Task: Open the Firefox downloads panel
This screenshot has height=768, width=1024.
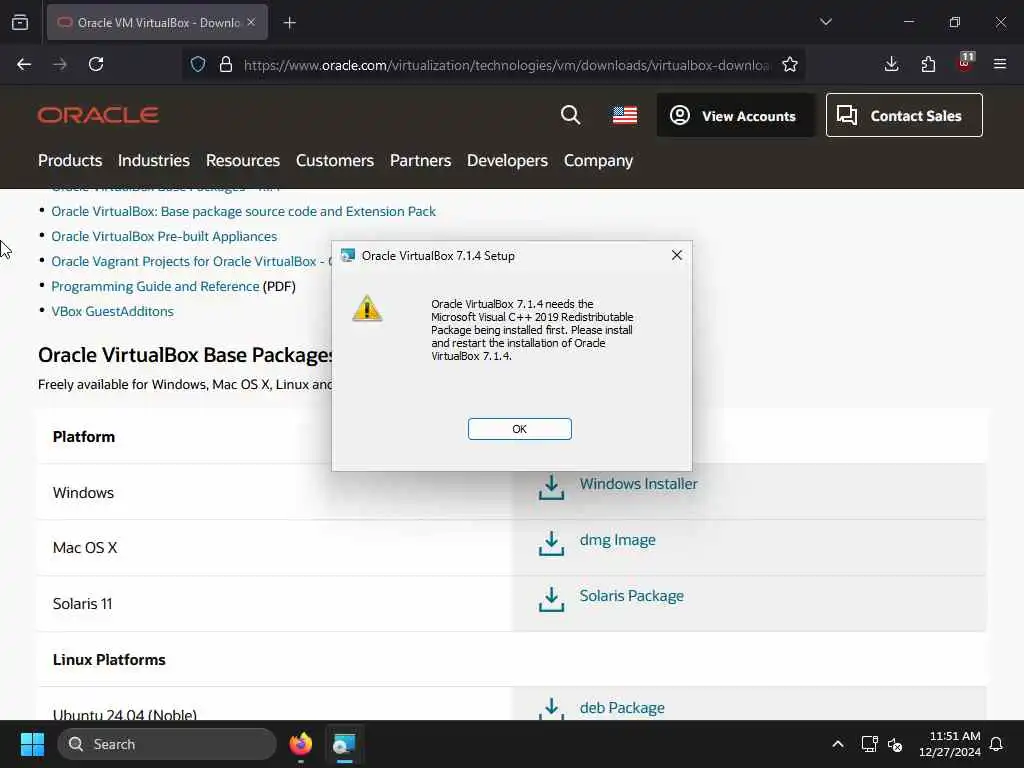Action: tap(891, 64)
